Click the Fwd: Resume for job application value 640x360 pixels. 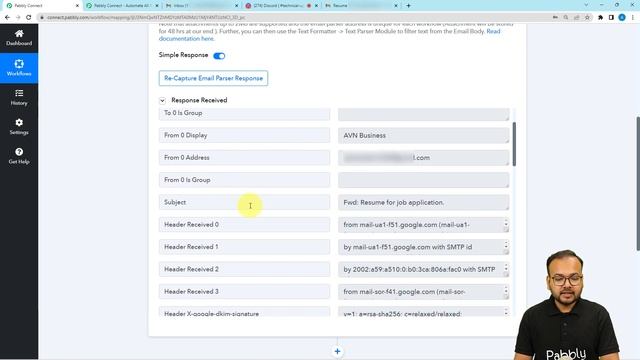click(423, 202)
